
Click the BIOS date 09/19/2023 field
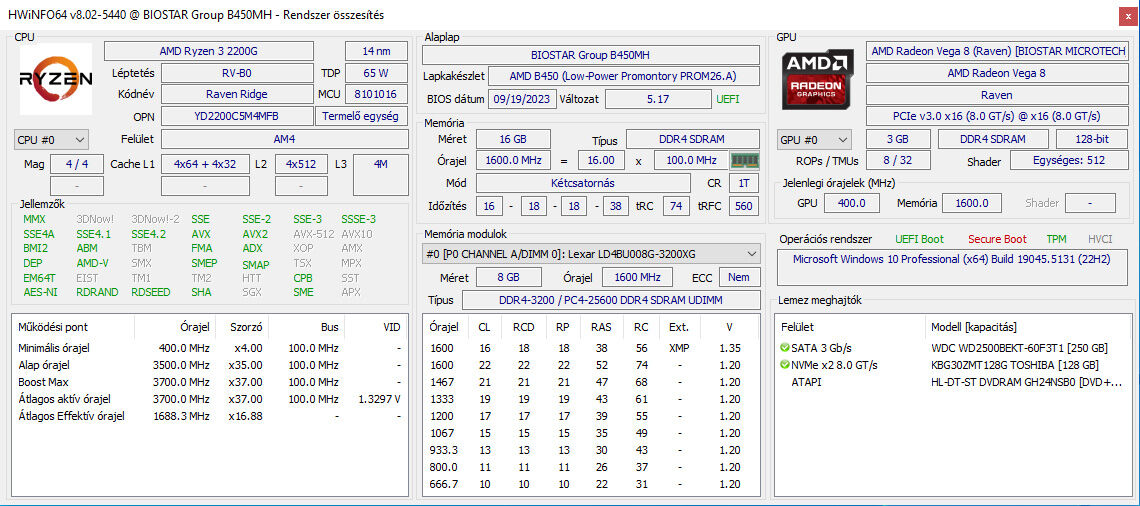[x=523, y=99]
